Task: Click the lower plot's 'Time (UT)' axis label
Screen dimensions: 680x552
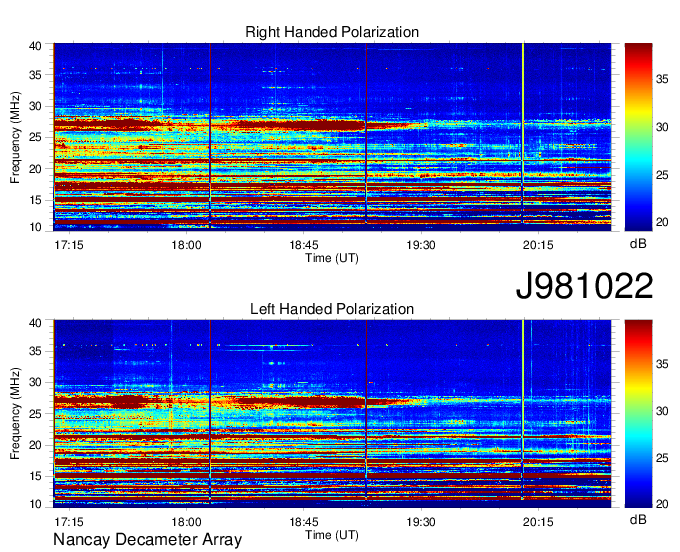Action: coord(332,535)
